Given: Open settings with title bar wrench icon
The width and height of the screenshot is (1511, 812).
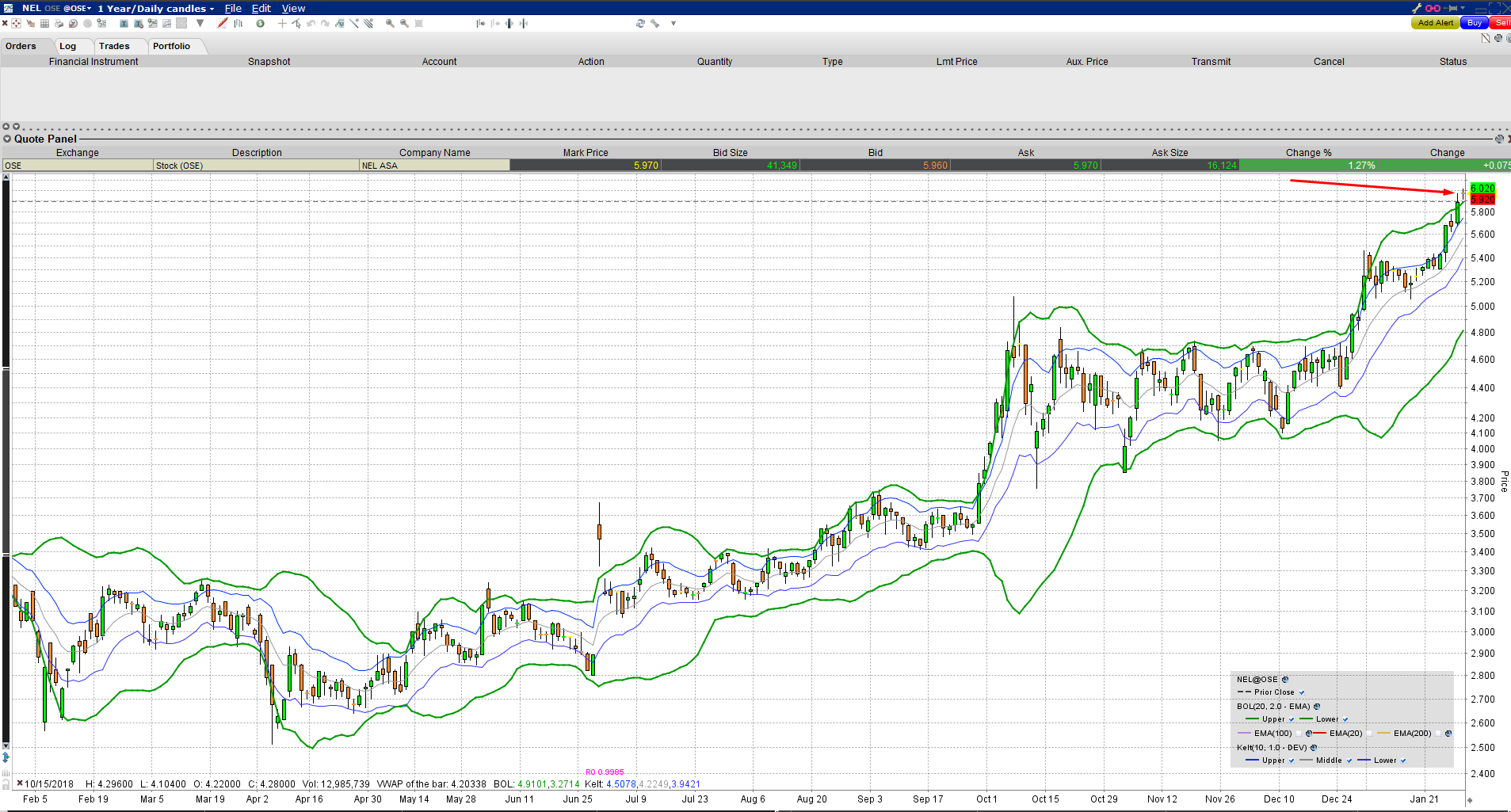Looking at the screenshot, I should pos(1417,8).
